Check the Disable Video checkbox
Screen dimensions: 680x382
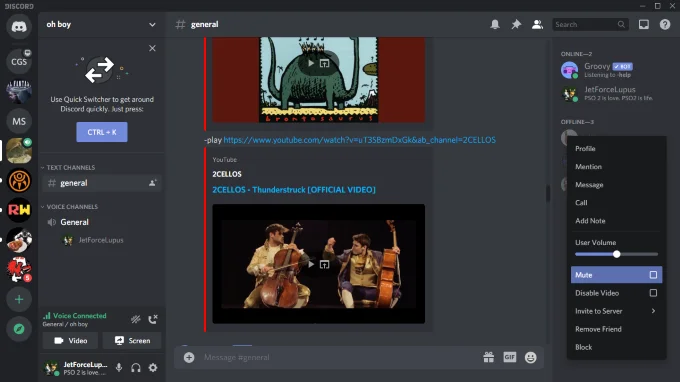point(653,293)
